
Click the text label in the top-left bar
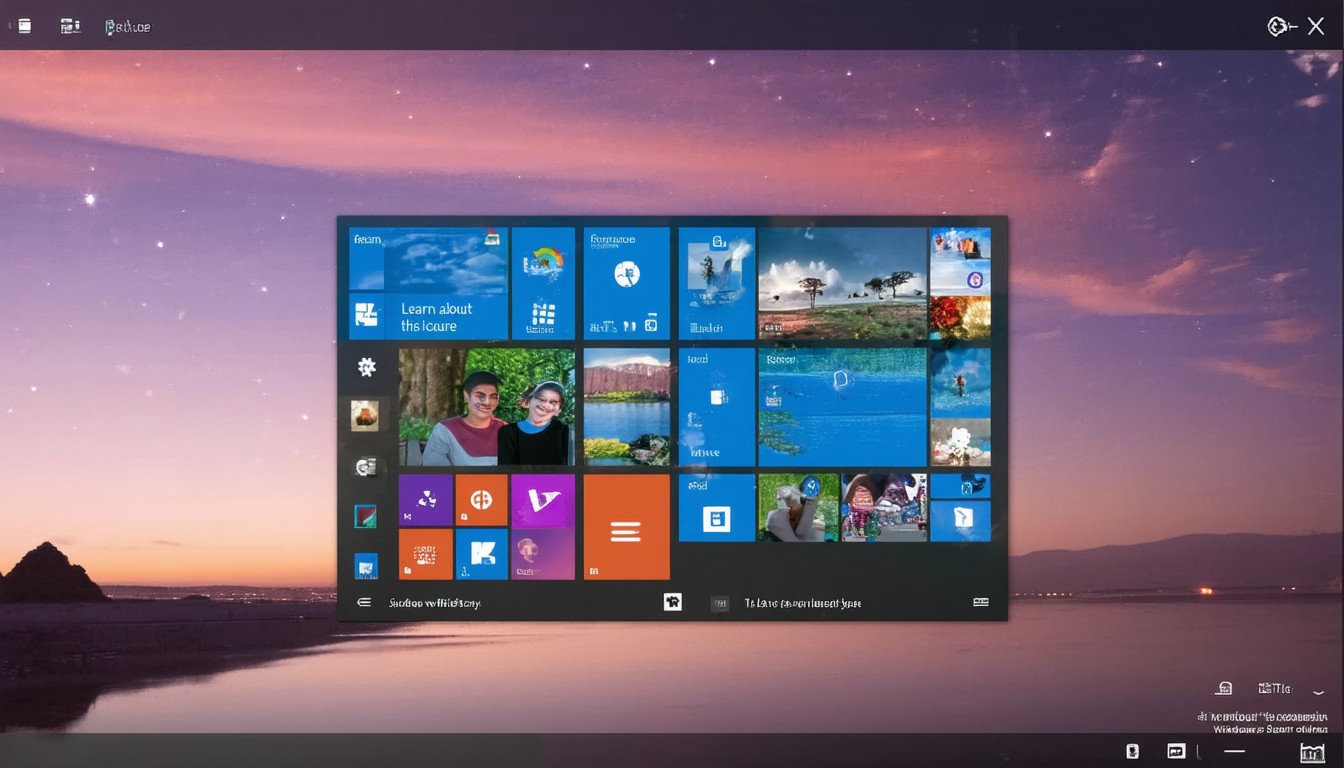point(128,27)
